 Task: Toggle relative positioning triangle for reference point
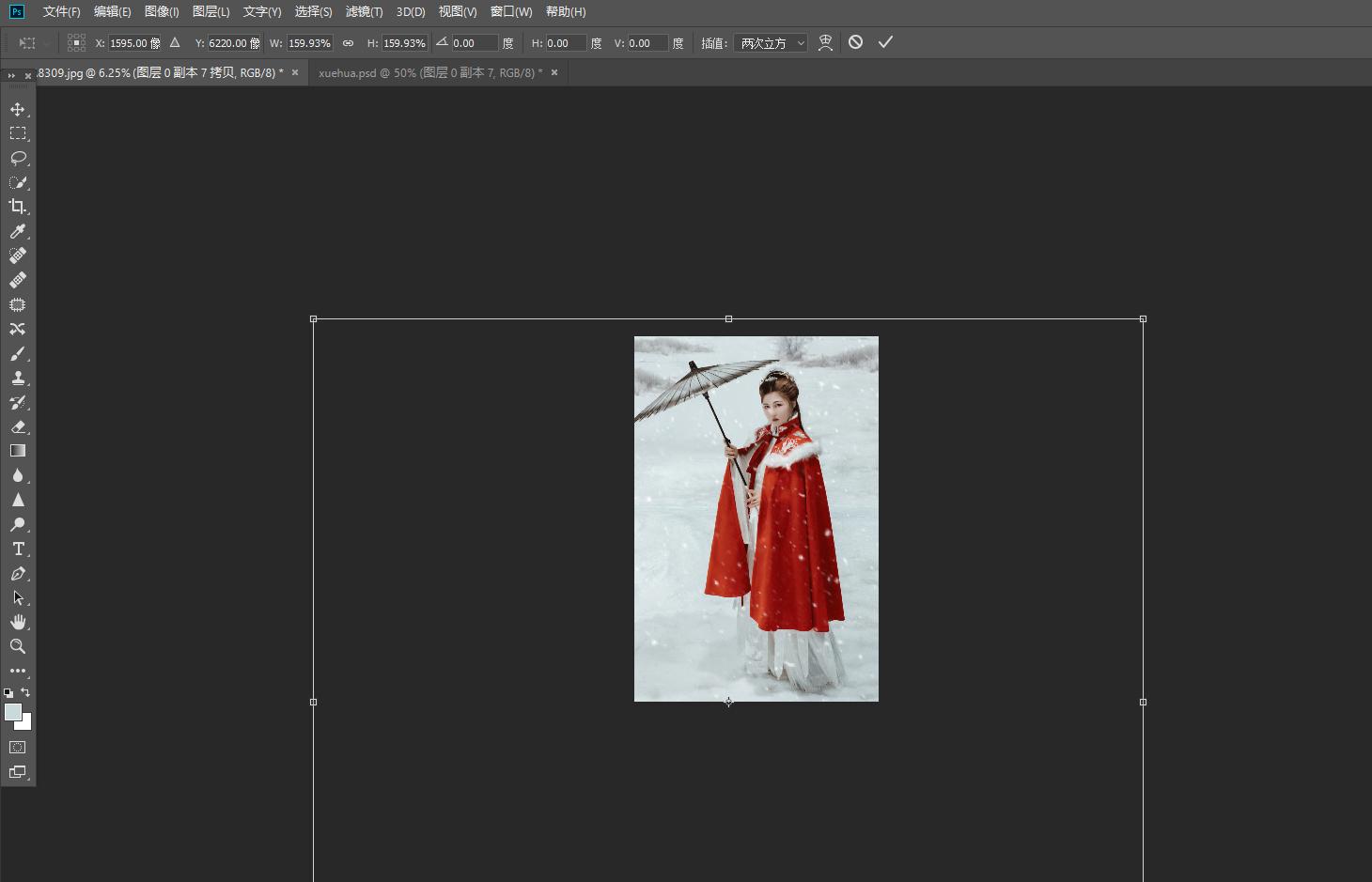(175, 43)
